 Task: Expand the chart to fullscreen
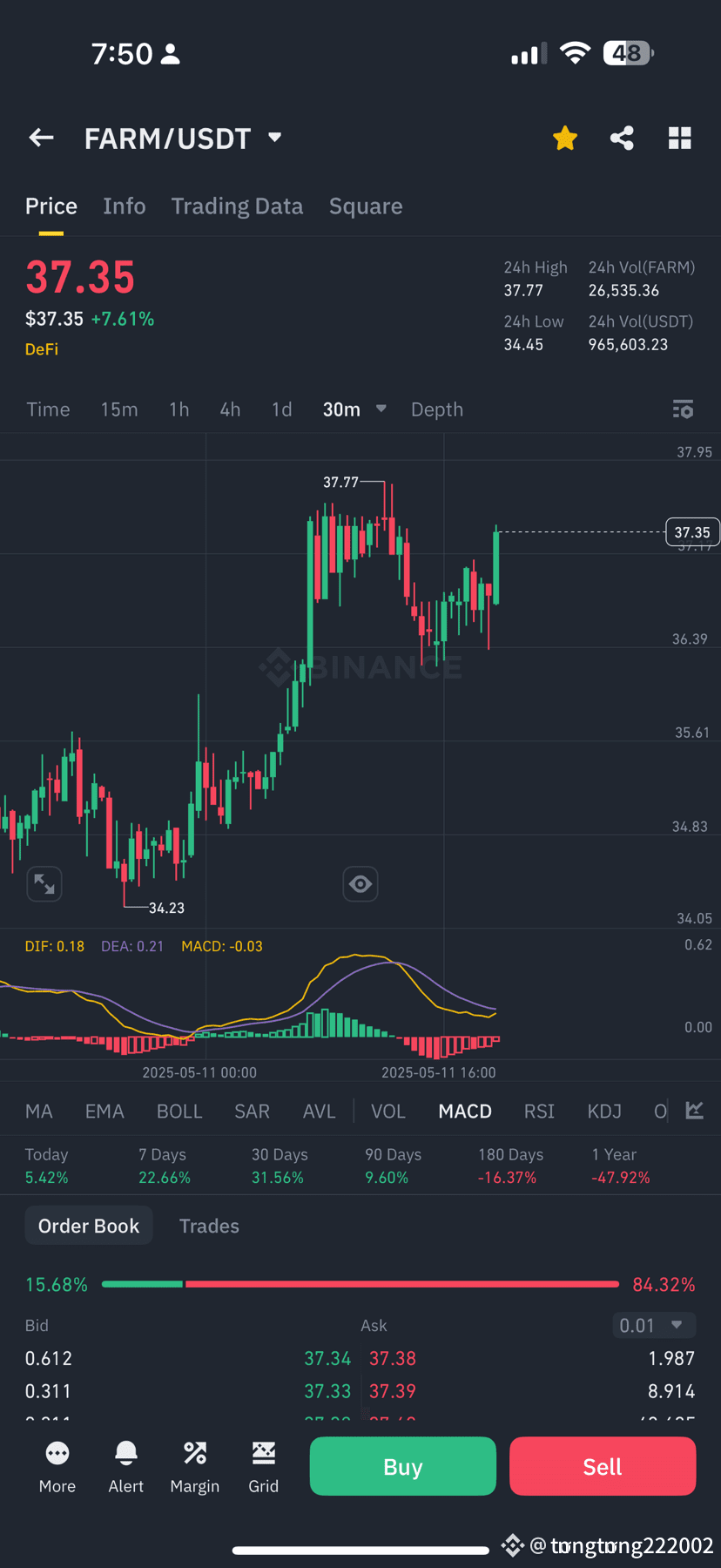pyautogui.click(x=44, y=884)
